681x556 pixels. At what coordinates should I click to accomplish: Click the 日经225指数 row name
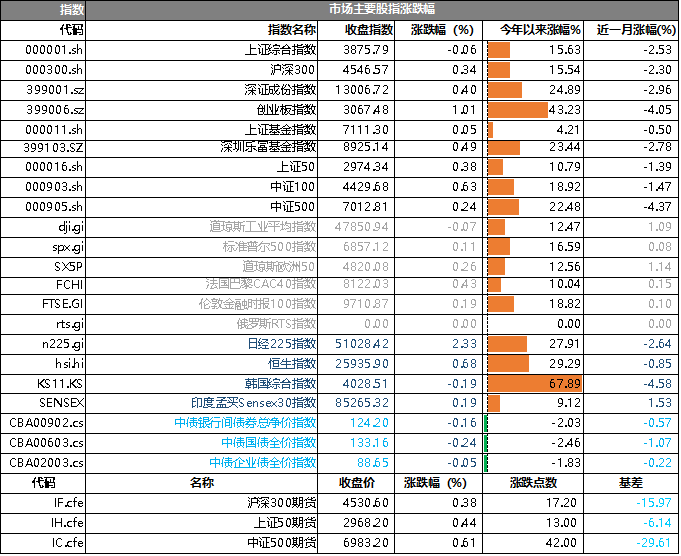pos(281,344)
